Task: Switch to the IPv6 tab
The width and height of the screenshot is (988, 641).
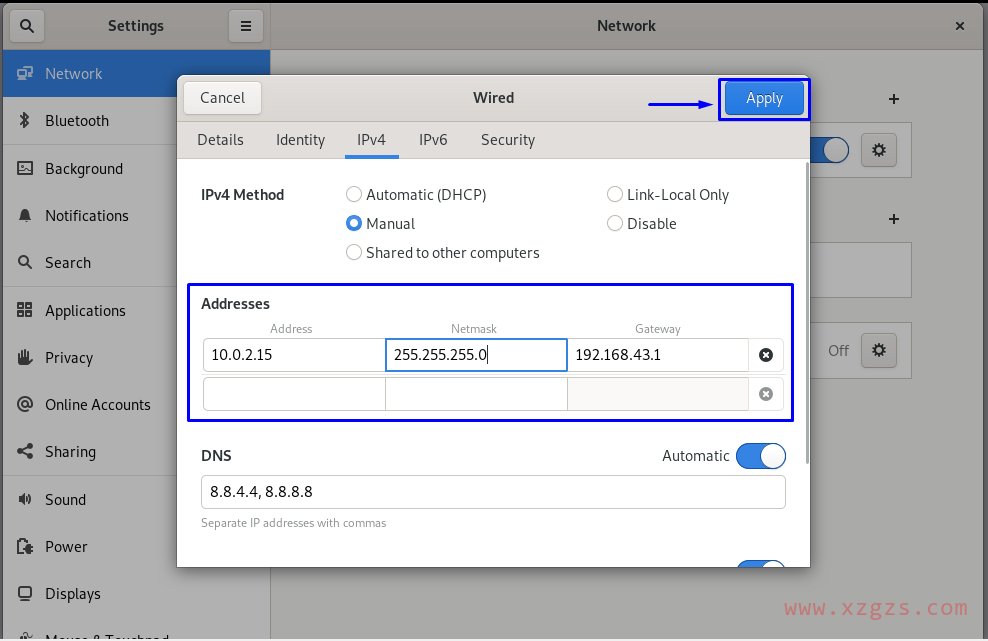Action: (433, 140)
